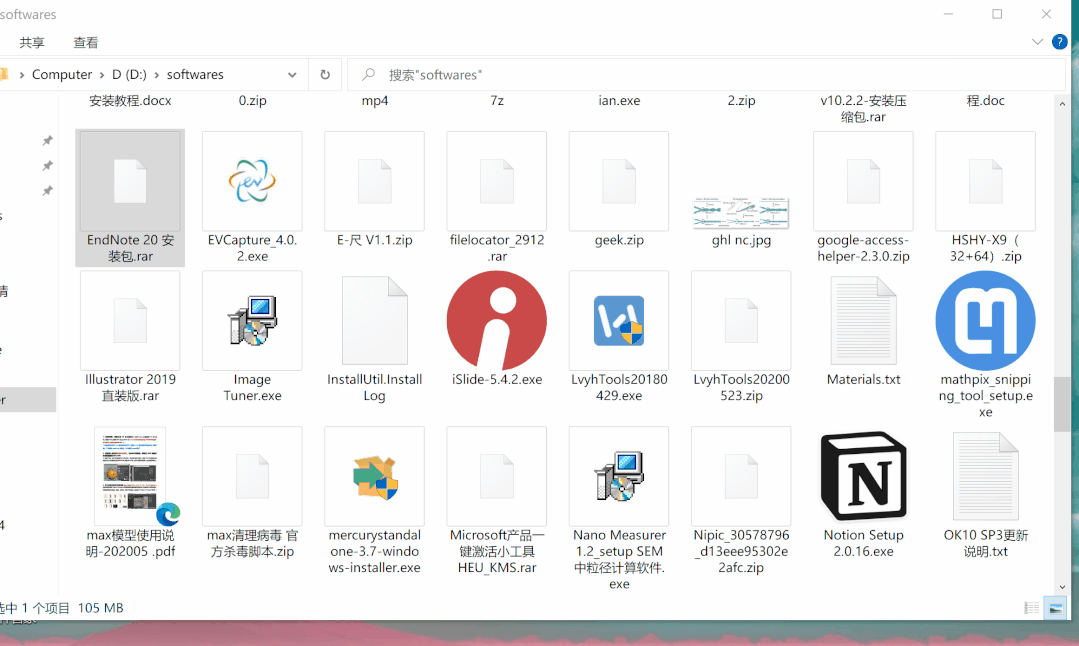This screenshot has height=646, width=1079.
Task: Select max清理病毒 官方杀毒脚本.zip icon
Action: (x=252, y=476)
